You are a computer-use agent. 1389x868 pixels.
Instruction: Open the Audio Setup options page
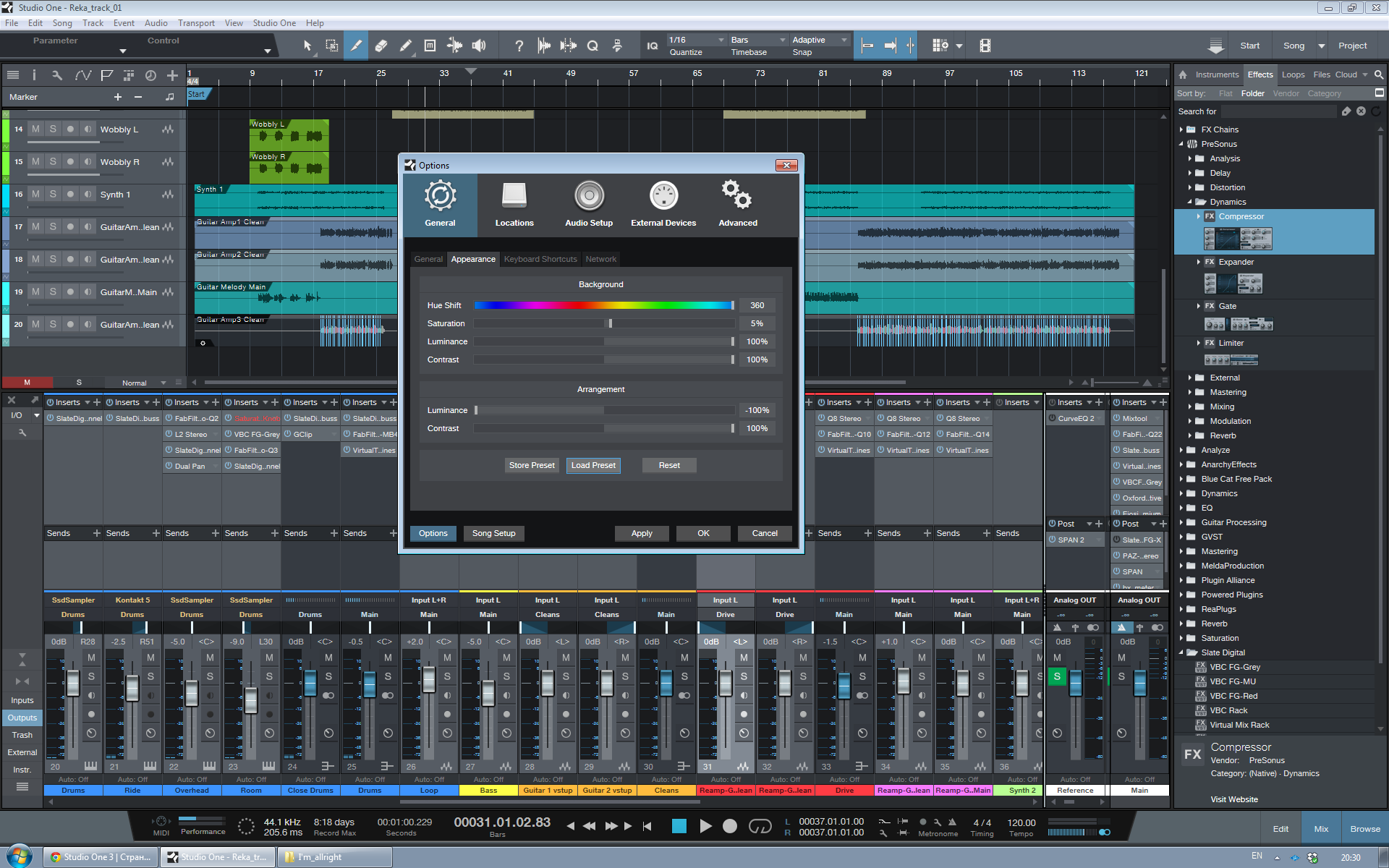point(589,205)
